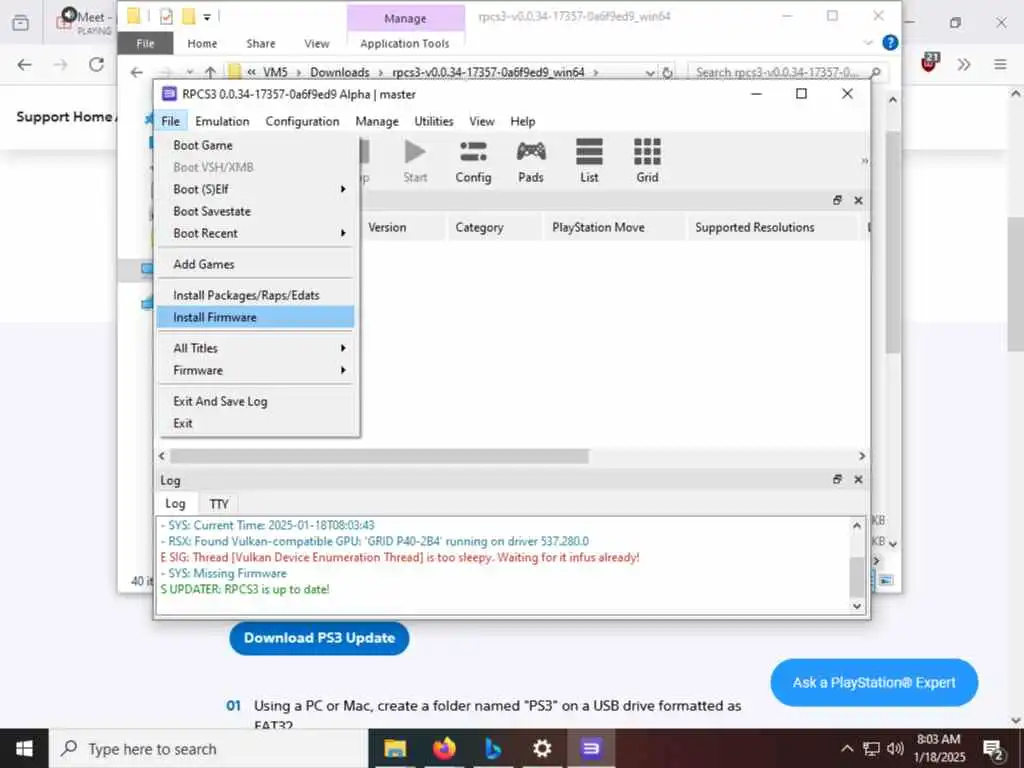This screenshot has height=768, width=1024.
Task: Click Download PS3 Update button
Action: 319,638
